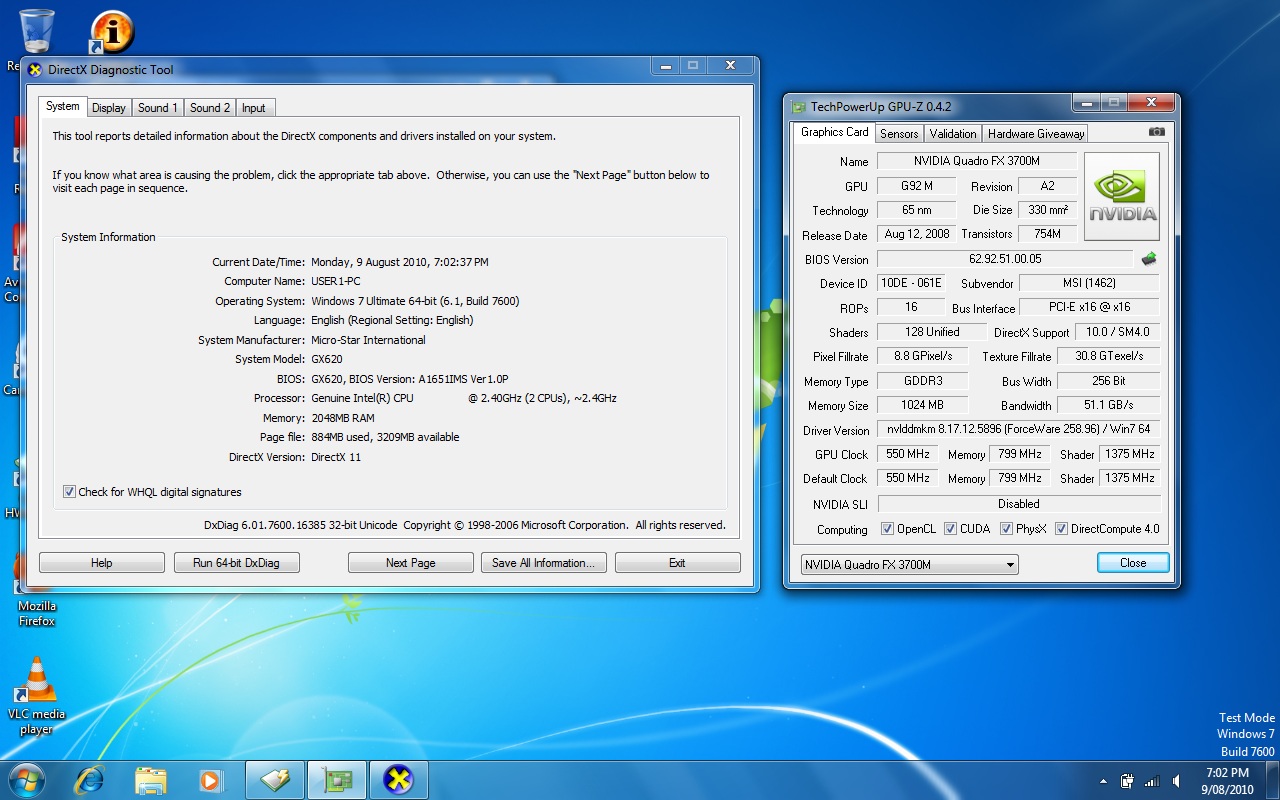Screen dimensions: 1280x800
Task: Click the BIOS Version field 62.92.51.00.05
Action: tap(1005, 259)
